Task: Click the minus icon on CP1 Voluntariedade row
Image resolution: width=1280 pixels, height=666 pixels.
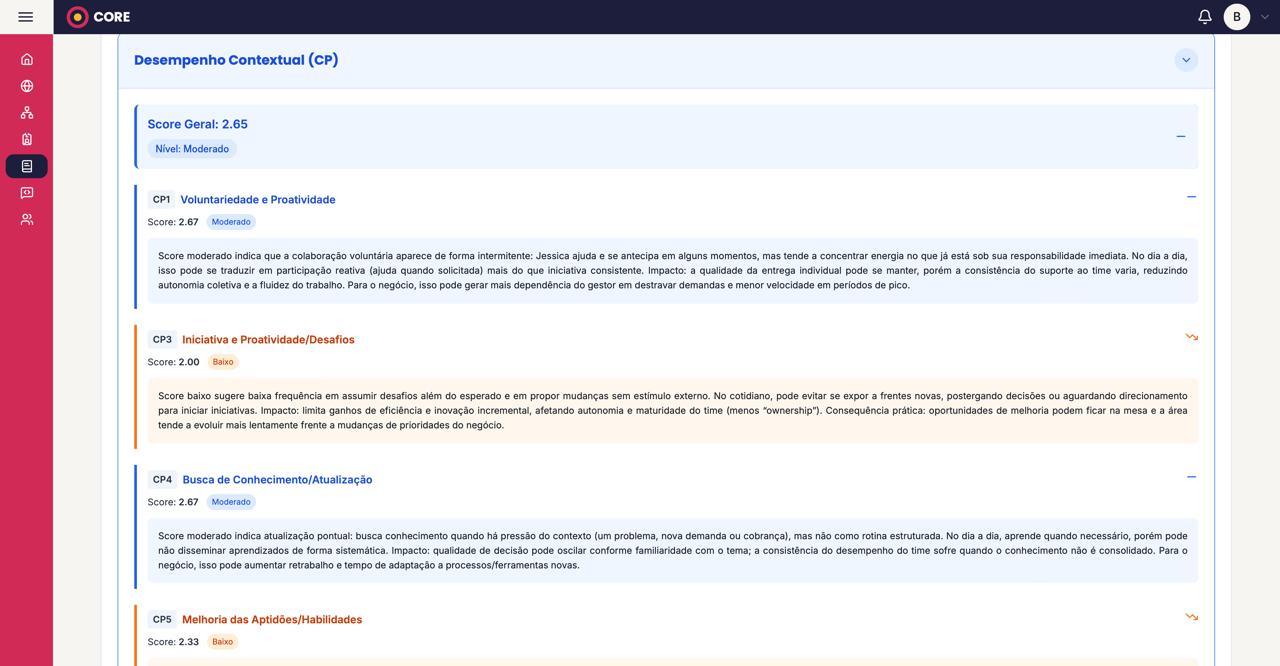Action: 1191,197
